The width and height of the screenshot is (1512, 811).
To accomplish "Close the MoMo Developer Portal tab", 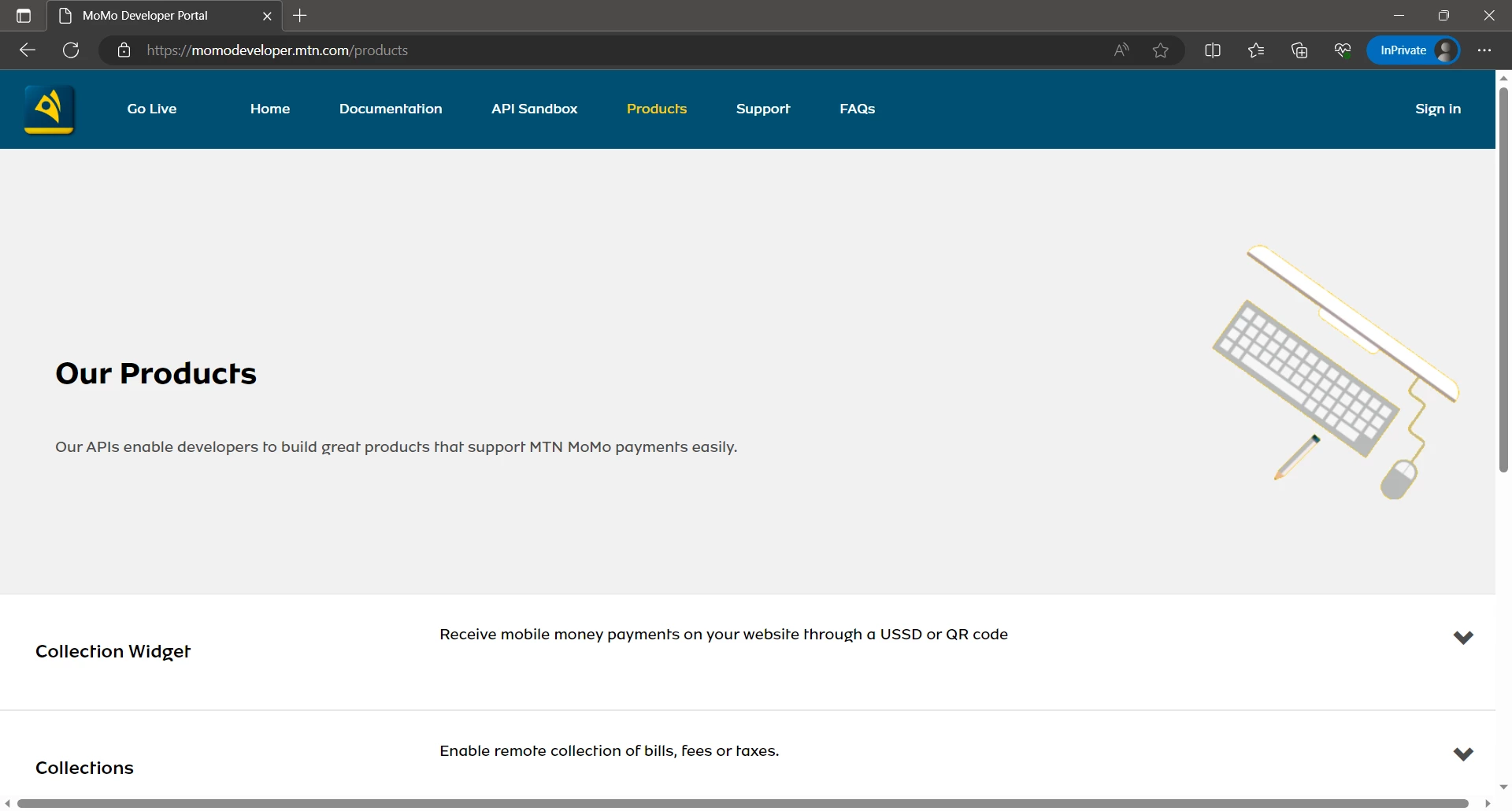I will point(267,16).
